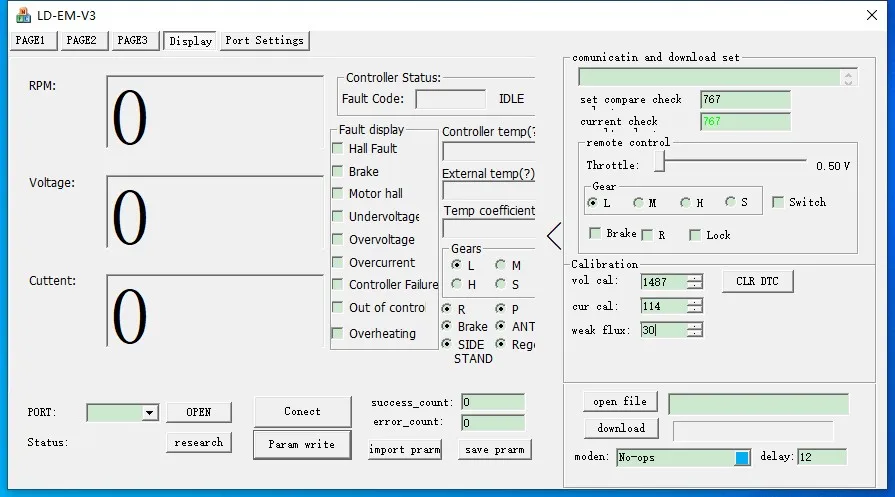895x497 pixels.
Task: Click the weak flux value field
Action: (664, 330)
